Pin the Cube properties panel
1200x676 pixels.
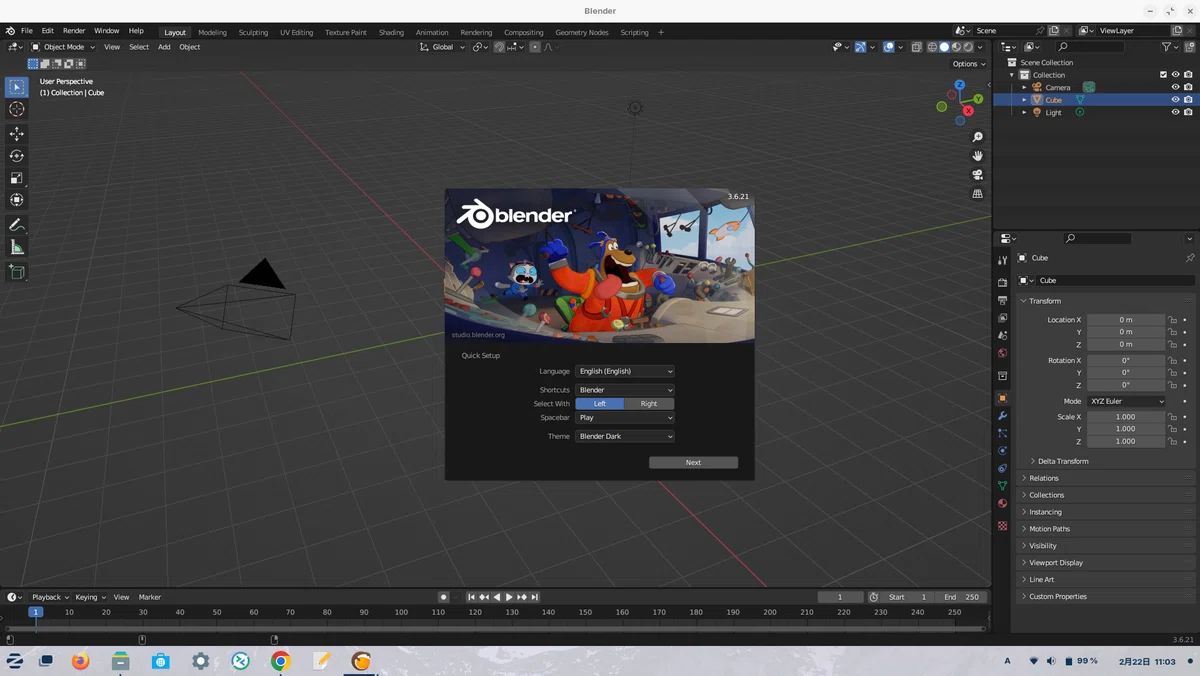point(1189,258)
